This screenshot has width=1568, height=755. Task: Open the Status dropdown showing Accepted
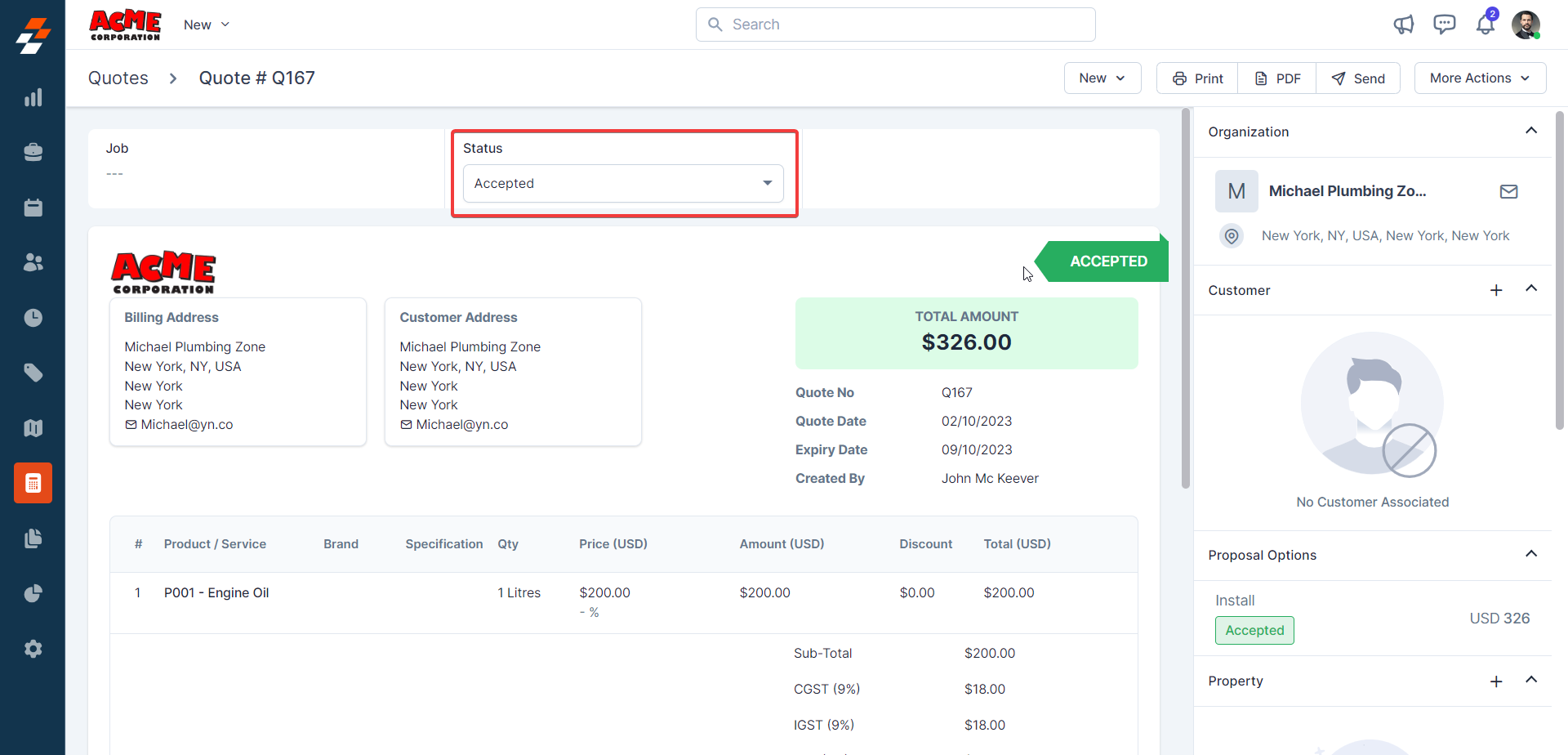[x=622, y=184]
